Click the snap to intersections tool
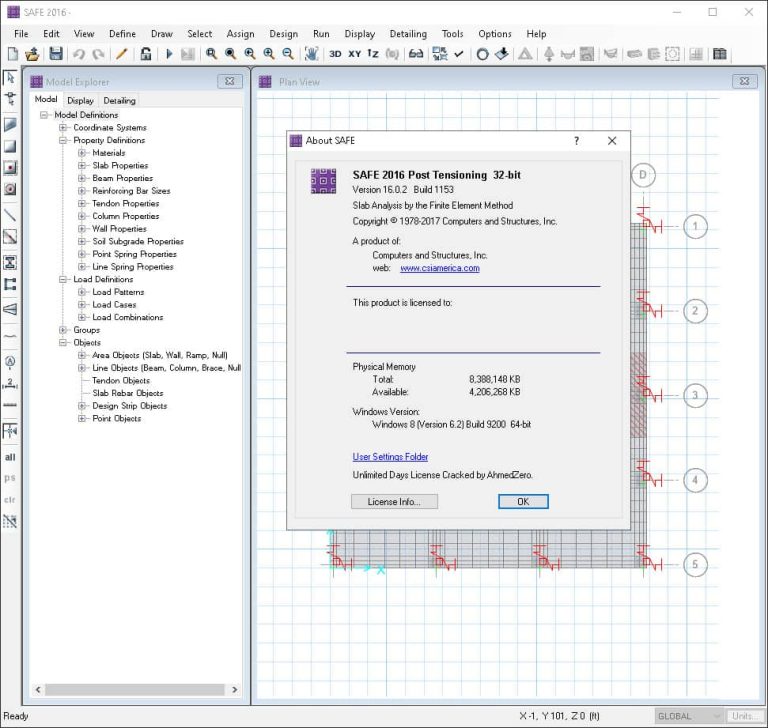Viewport: 768px width, 728px height. coord(10,431)
